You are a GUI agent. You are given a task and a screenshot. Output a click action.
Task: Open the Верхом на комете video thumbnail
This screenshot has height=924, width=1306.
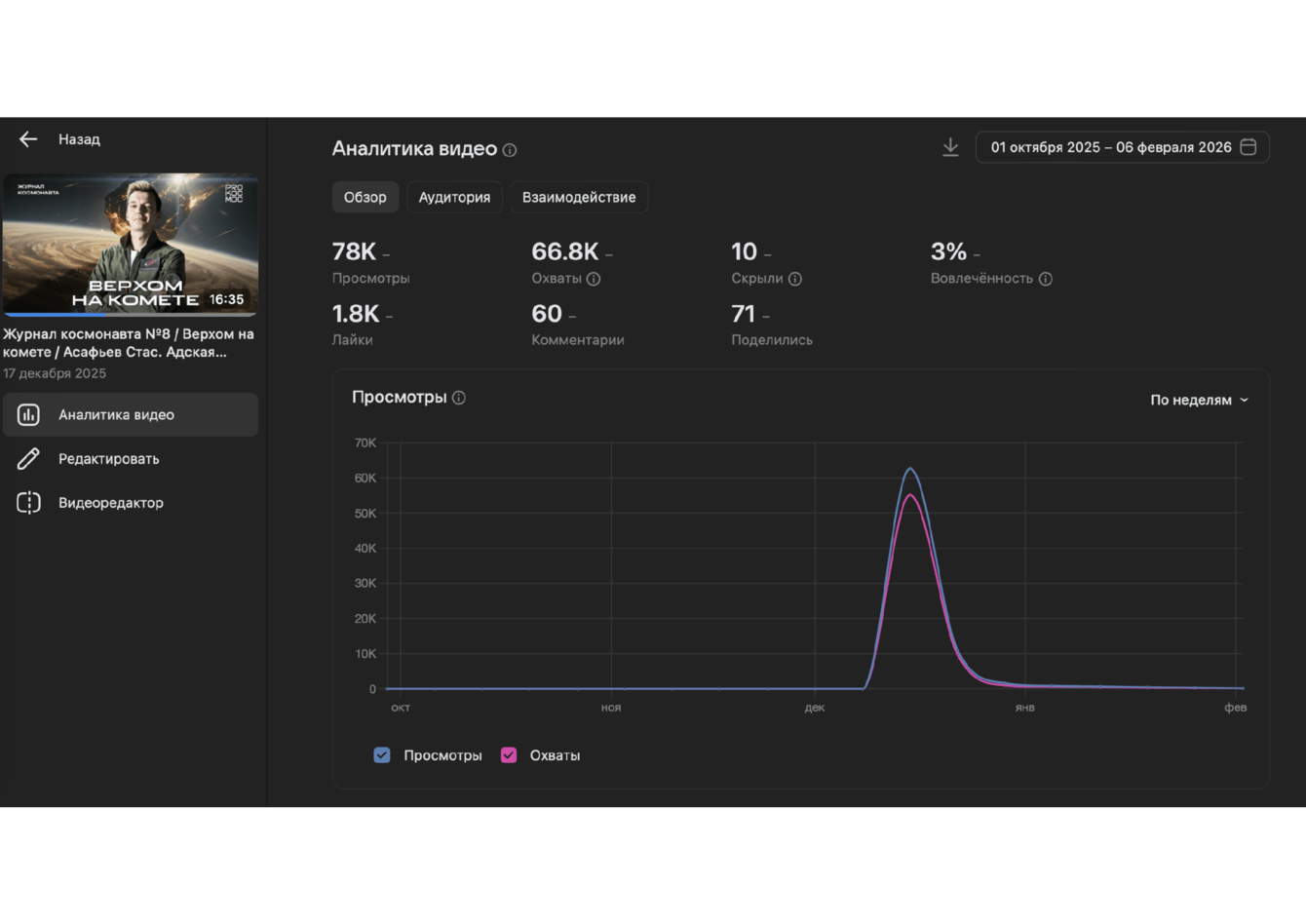point(131,245)
